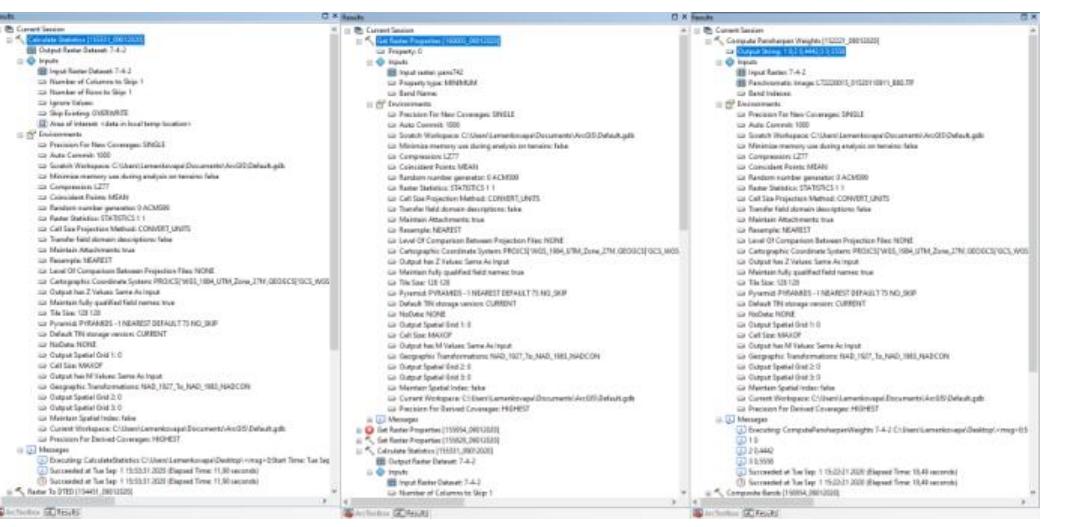The width and height of the screenshot is (1077, 527).
Task: Click hammer icon of highlighted Get Raster Properties
Action: coord(370,41)
